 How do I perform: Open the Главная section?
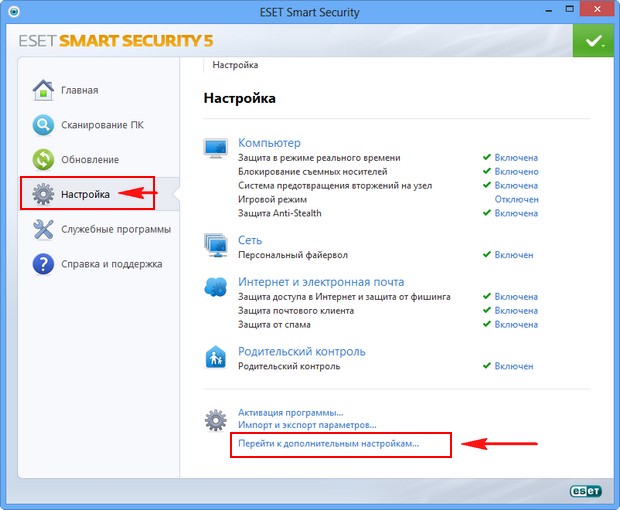79,90
